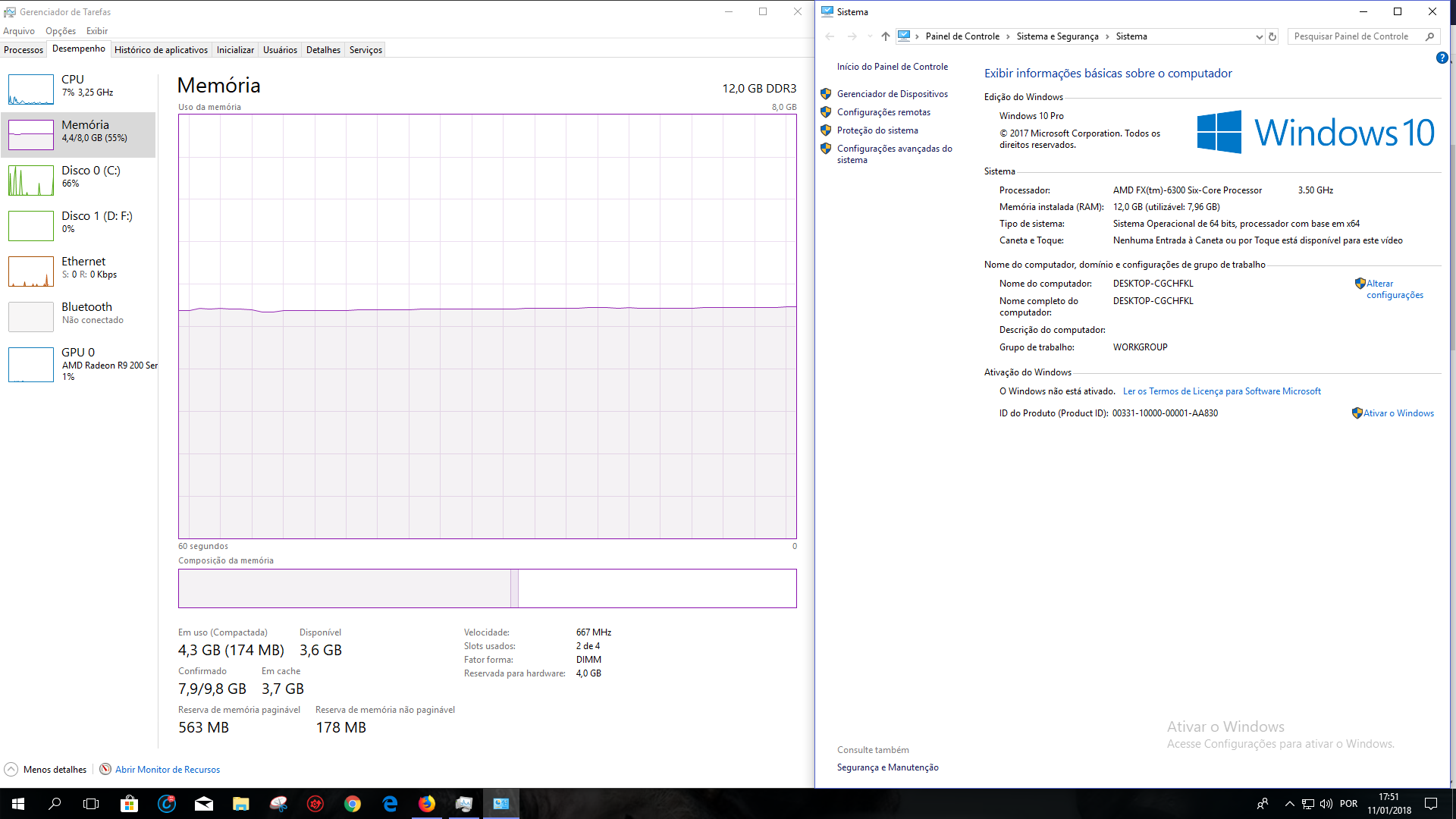Click the search magnifier icon in Control Panel
This screenshot has width=1456, height=819.
tap(1429, 36)
